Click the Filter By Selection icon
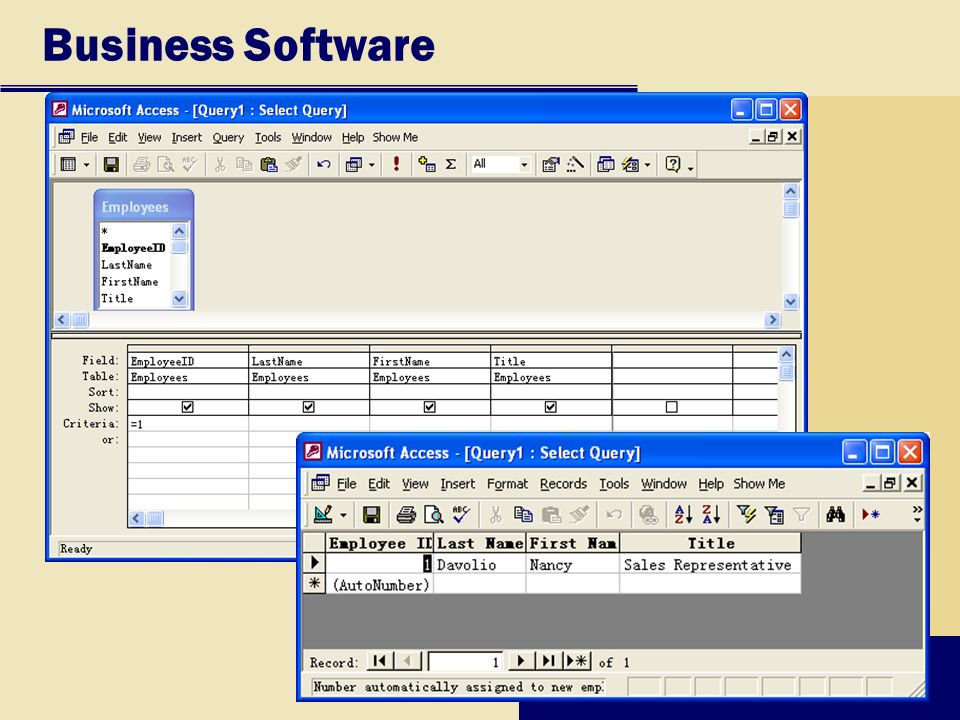This screenshot has height=720, width=960. point(746,514)
